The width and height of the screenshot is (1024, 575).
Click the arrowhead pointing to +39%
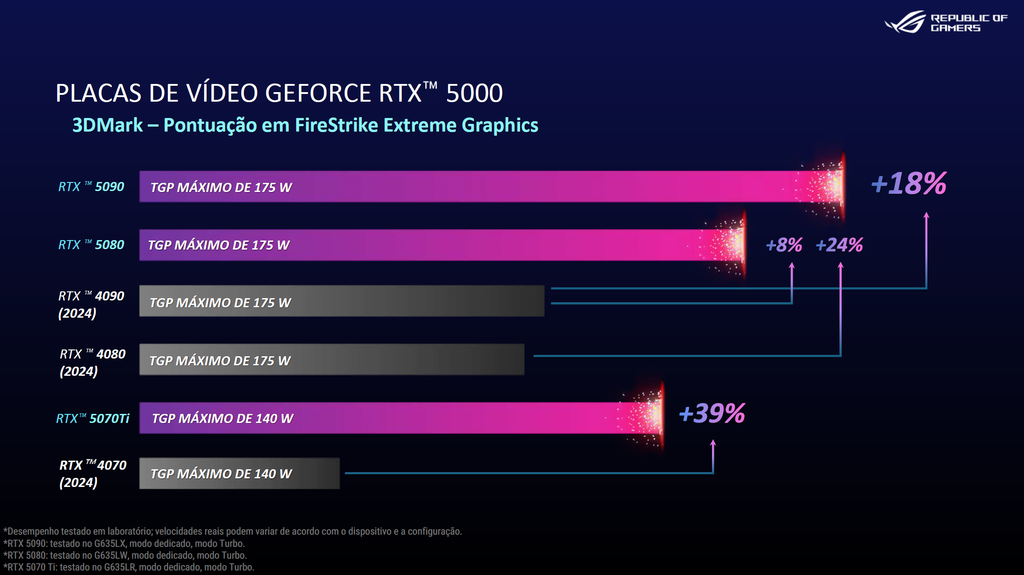tap(713, 444)
